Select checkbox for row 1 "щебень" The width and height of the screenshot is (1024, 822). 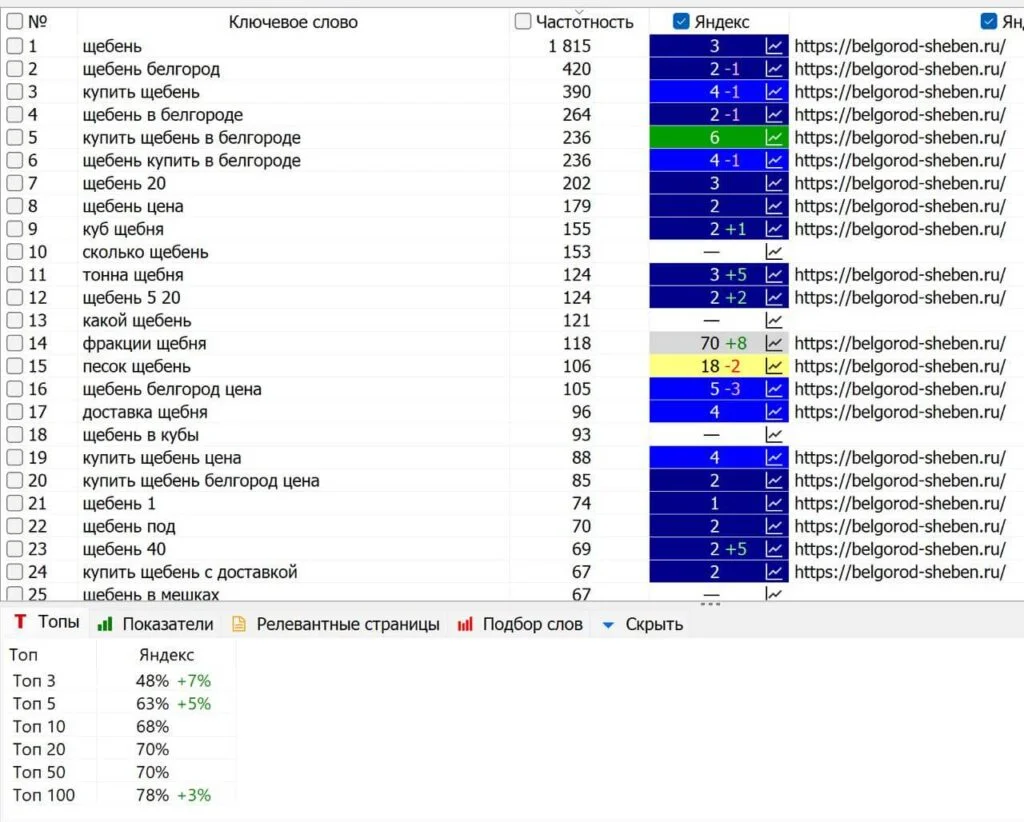tap(14, 46)
